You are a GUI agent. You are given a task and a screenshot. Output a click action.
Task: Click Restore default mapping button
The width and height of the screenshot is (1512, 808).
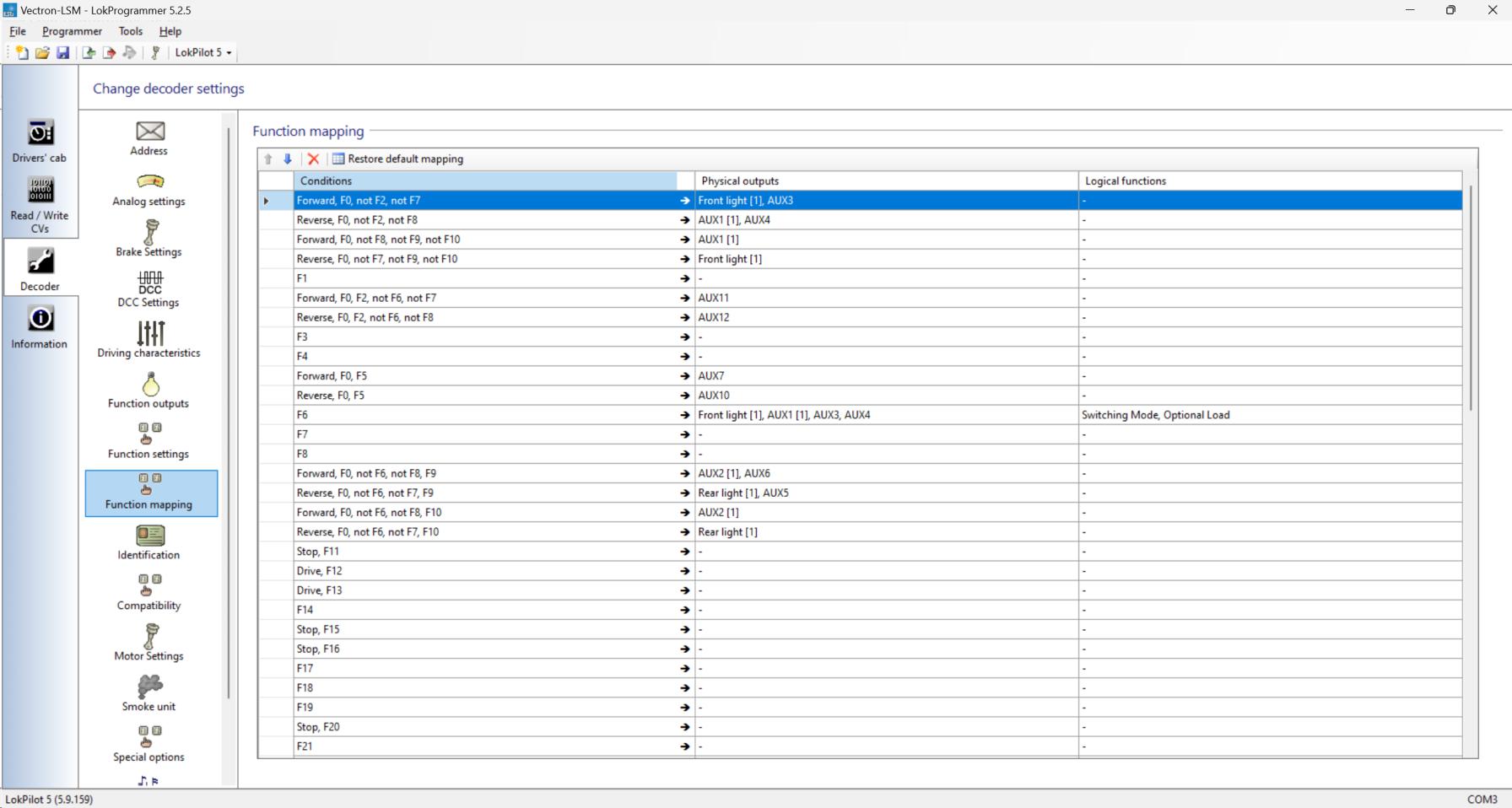(397, 159)
